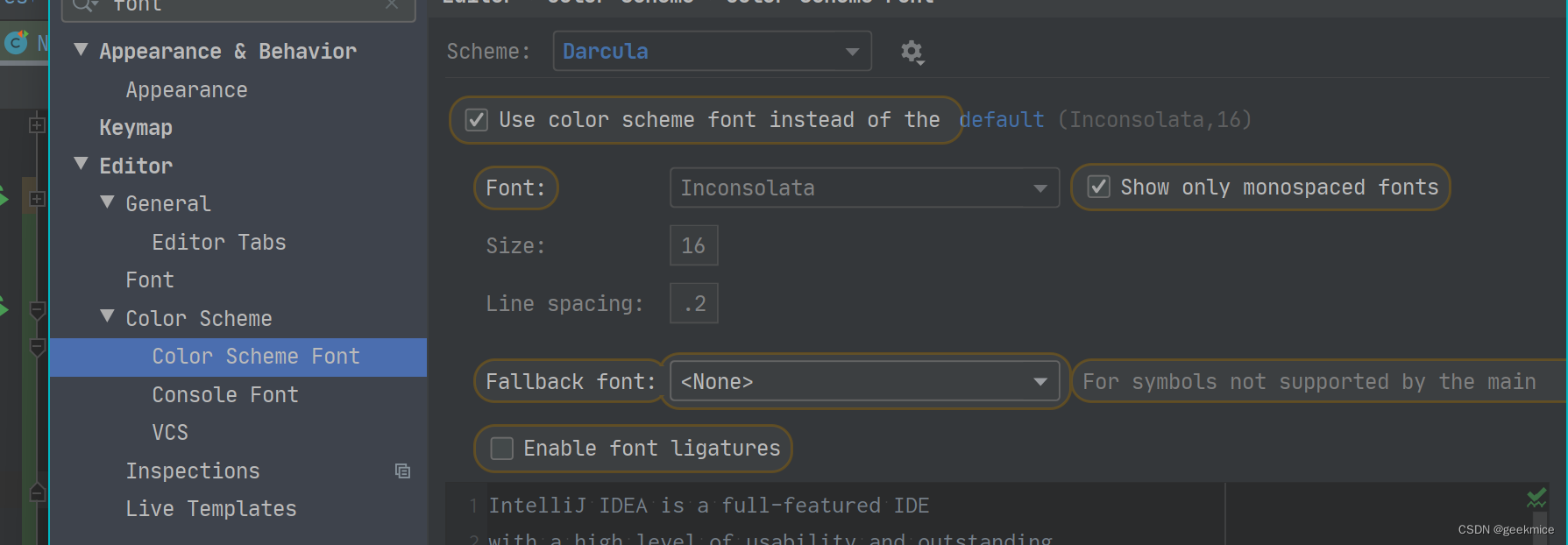Uncheck Use color scheme font option

point(477,120)
